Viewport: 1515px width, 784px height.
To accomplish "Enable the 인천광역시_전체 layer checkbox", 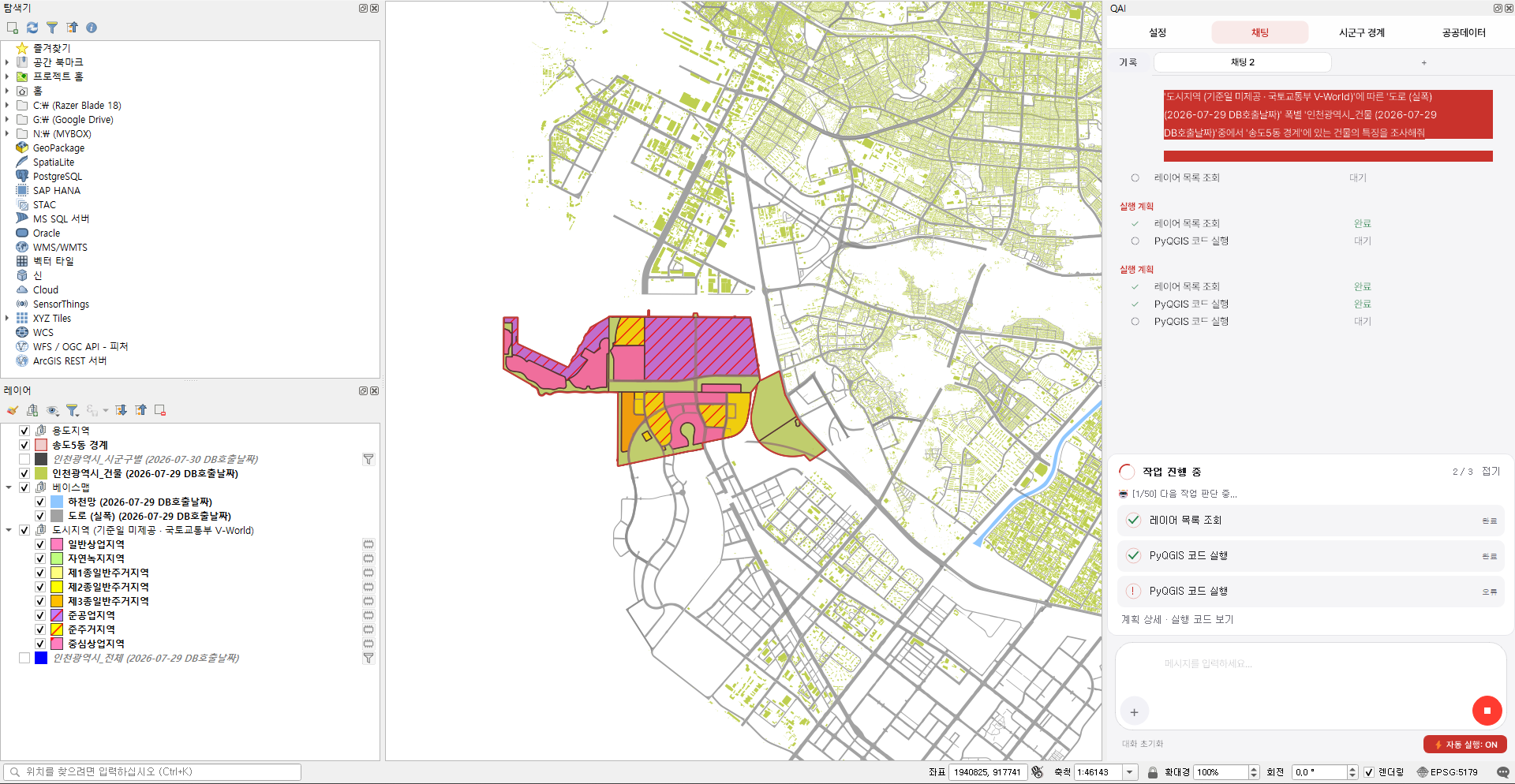I will 24,658.
